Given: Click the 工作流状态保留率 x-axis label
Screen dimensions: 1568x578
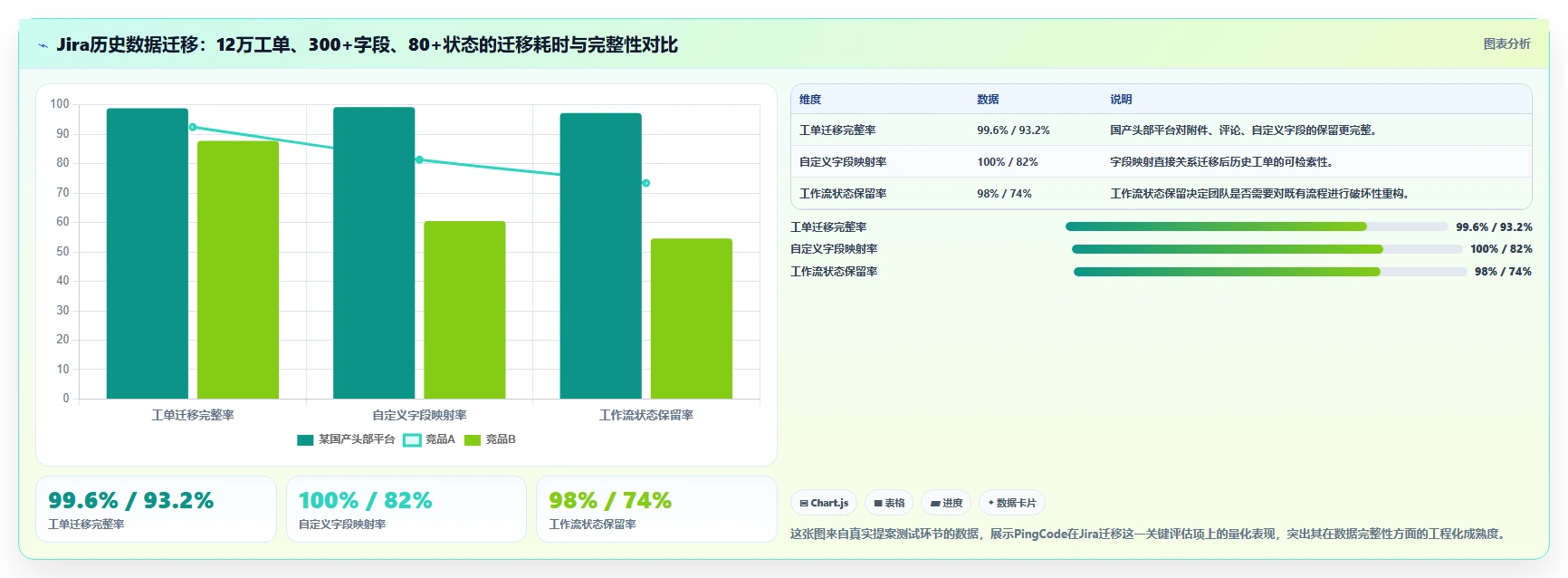Looking at the screenshot, I should (645, 415).
